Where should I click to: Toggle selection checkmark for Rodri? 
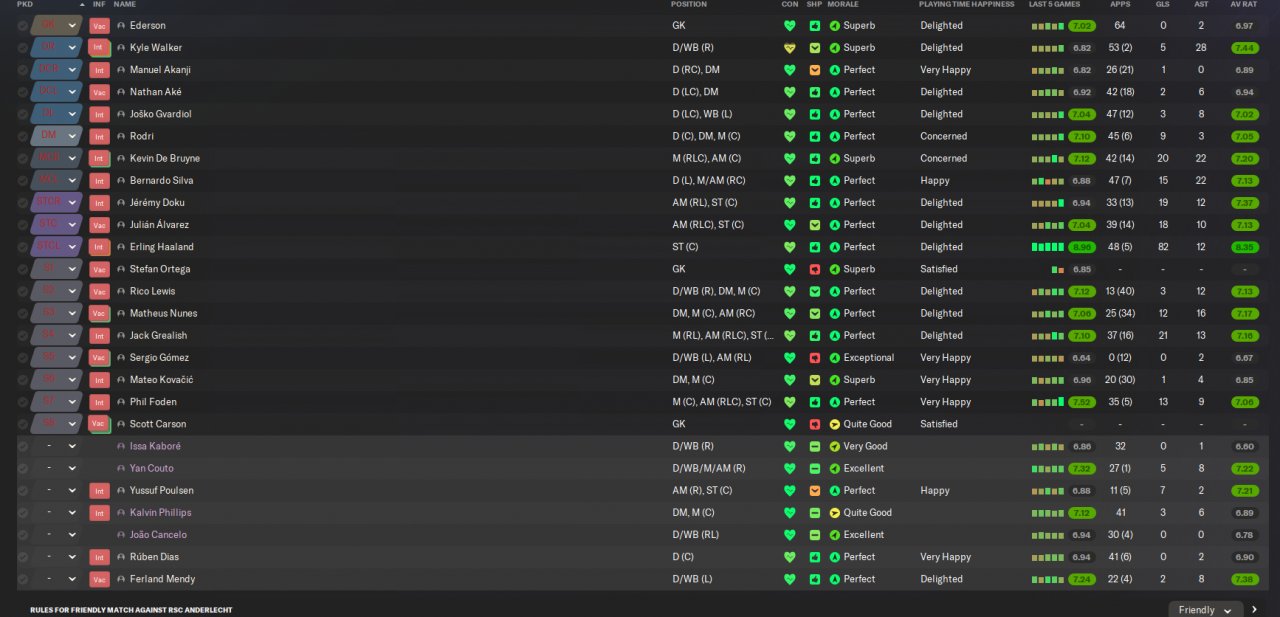22,136
